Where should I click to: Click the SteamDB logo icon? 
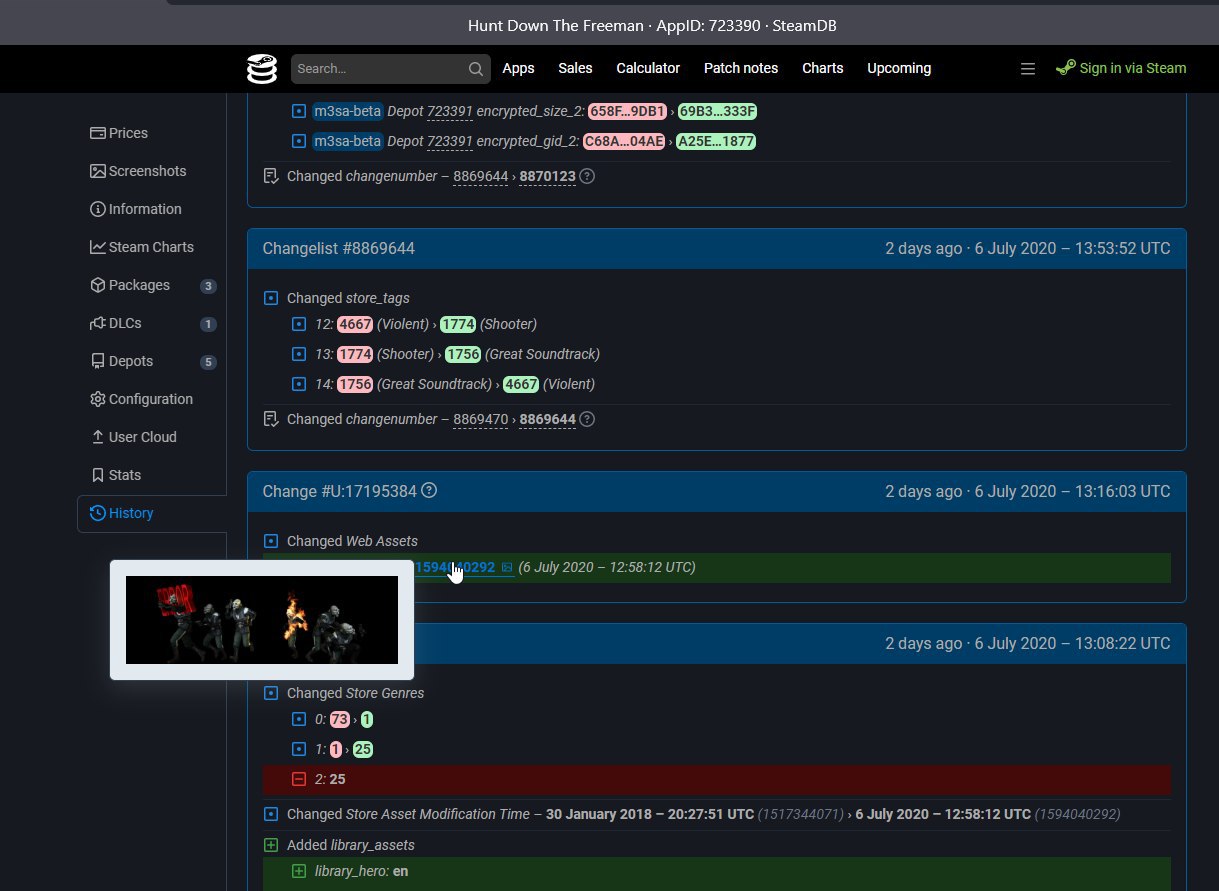[262, 68]
